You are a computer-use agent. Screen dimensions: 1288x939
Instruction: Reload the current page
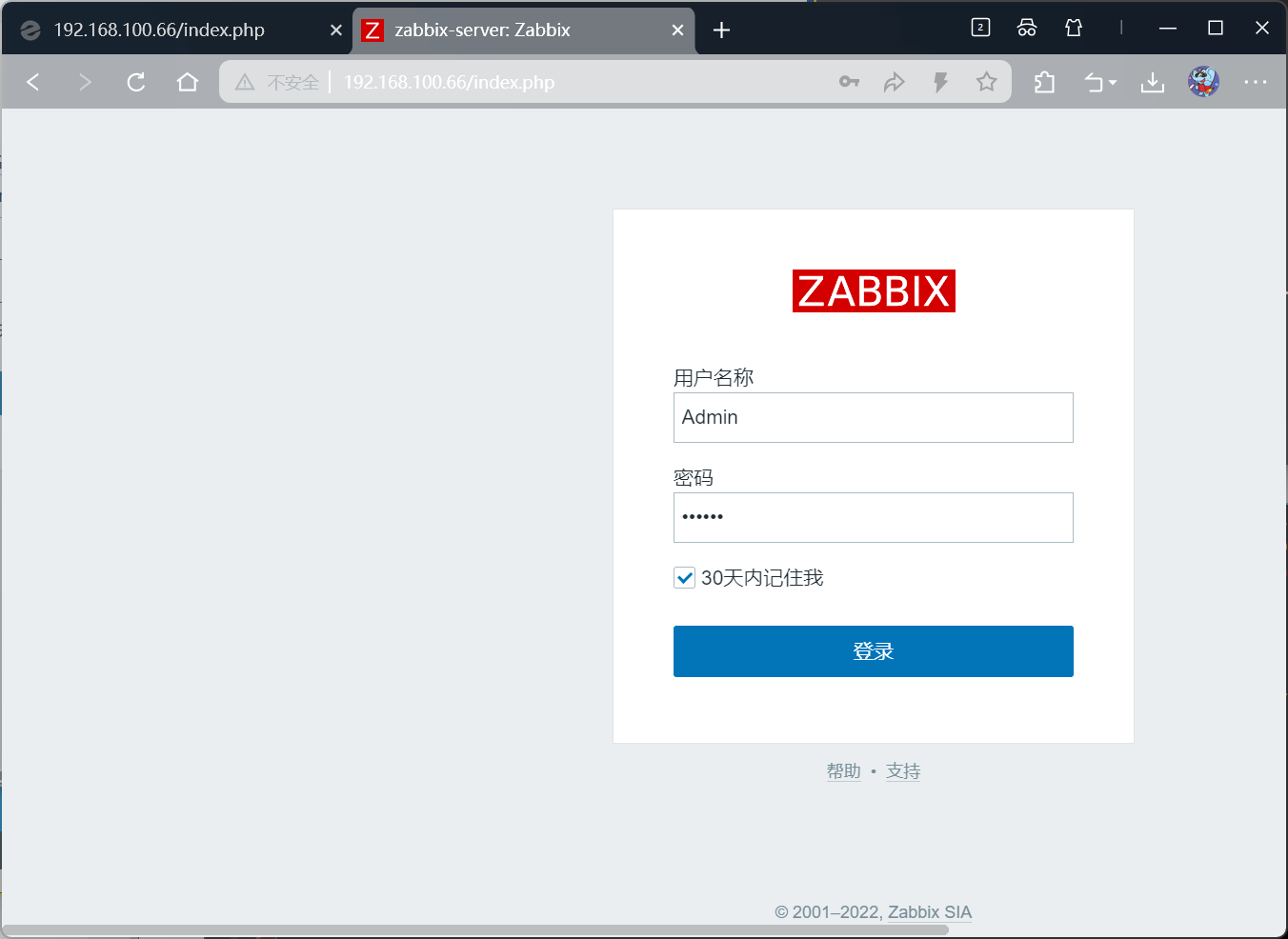(136, 82)
